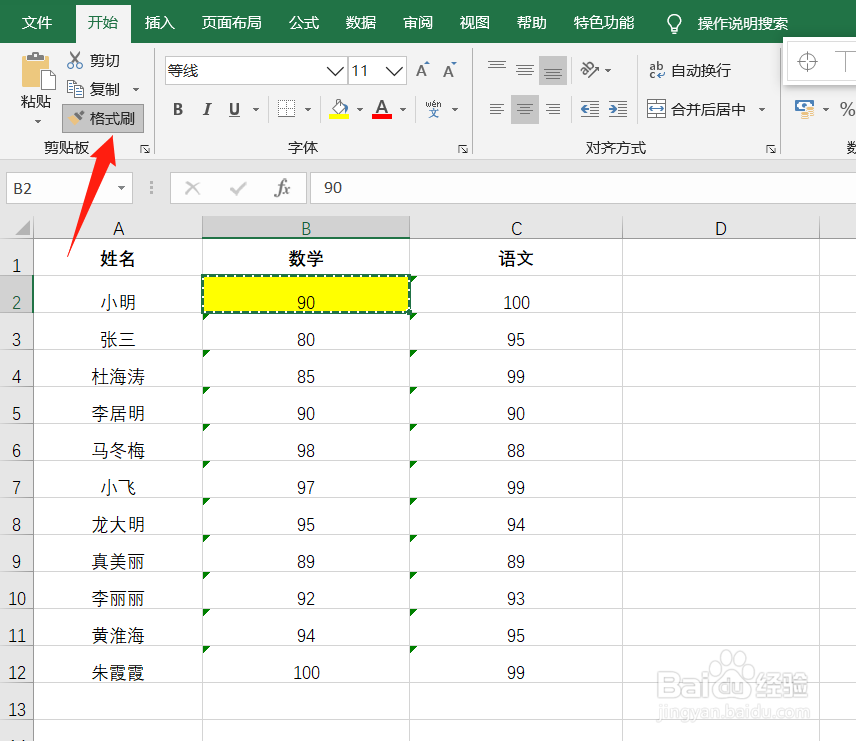Click the Copy button
The width and height of the screenshot is (856, 741).
[x=93, y=88]
